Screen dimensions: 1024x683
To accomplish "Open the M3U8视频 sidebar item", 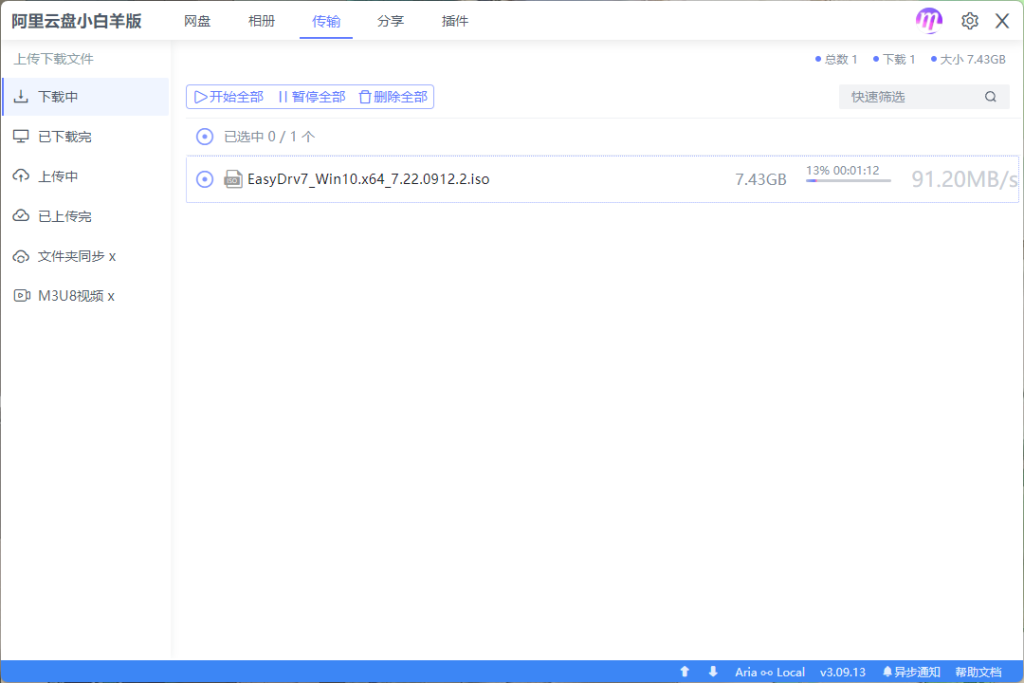I will click(x=76, y=296).
